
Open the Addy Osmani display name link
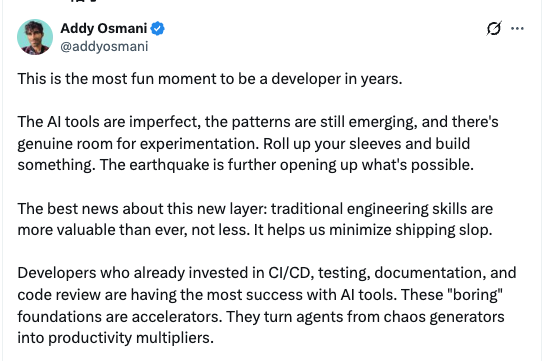(104, 28)
